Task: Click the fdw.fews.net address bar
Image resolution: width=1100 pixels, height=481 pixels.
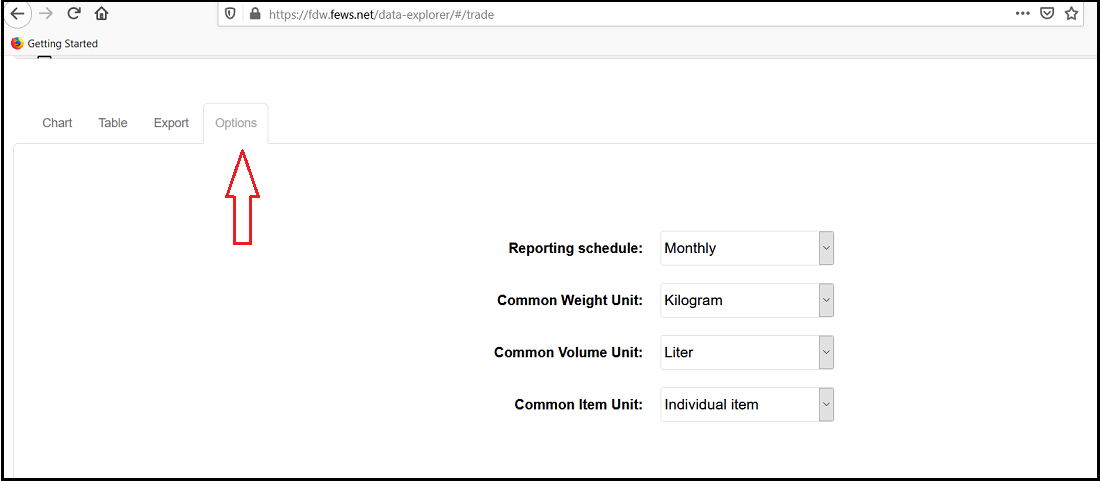Action: 600,14
